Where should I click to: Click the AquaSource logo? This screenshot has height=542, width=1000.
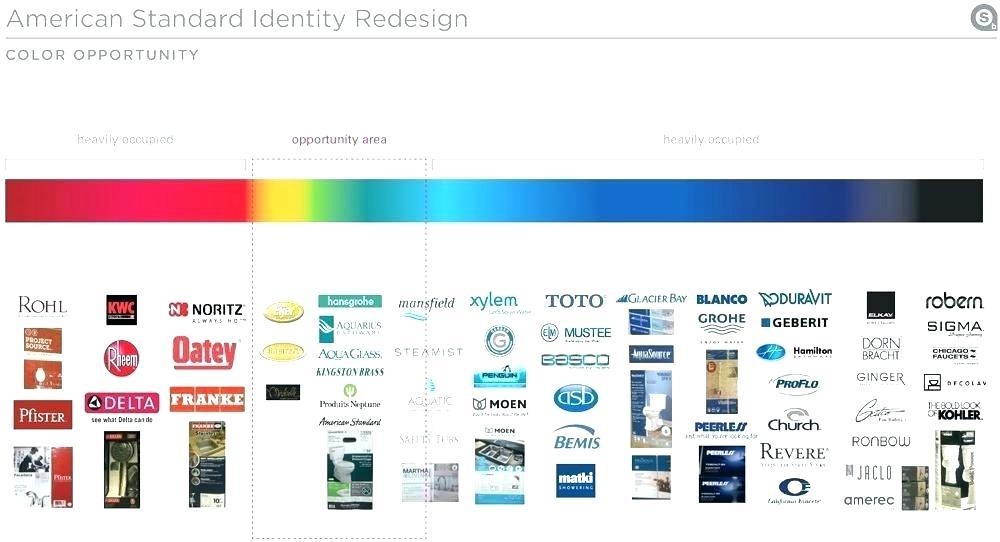[651, 353]
